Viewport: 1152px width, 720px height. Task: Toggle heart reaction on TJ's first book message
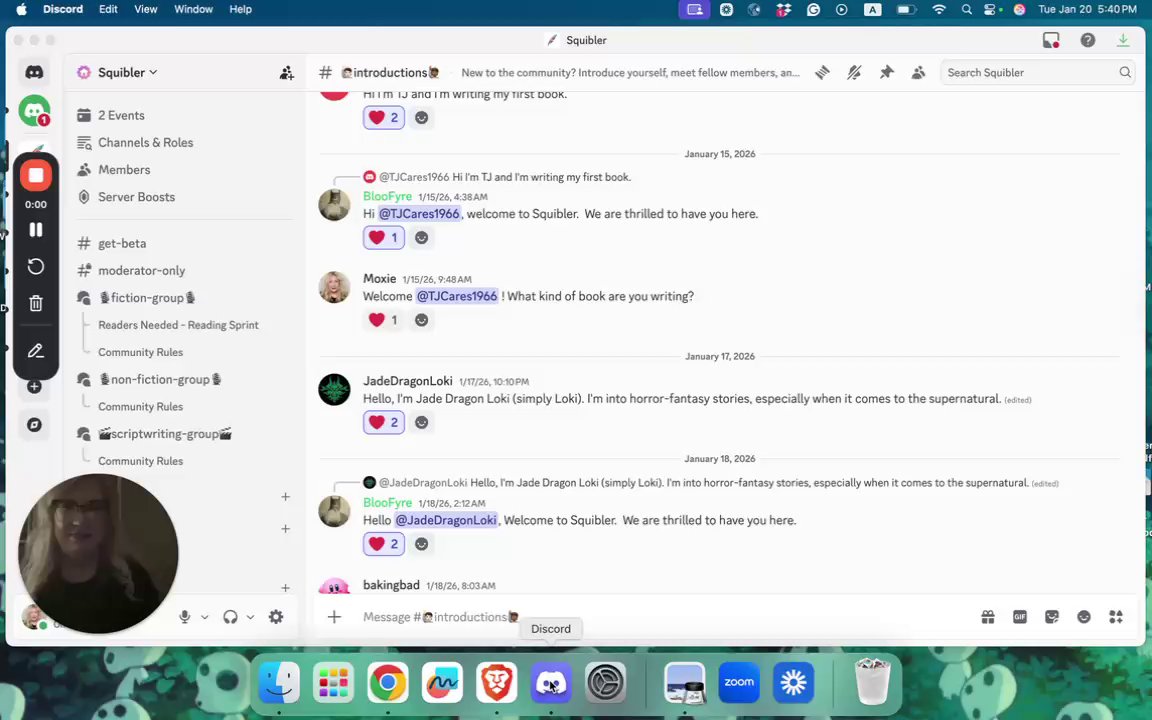(x=384, y=118)
